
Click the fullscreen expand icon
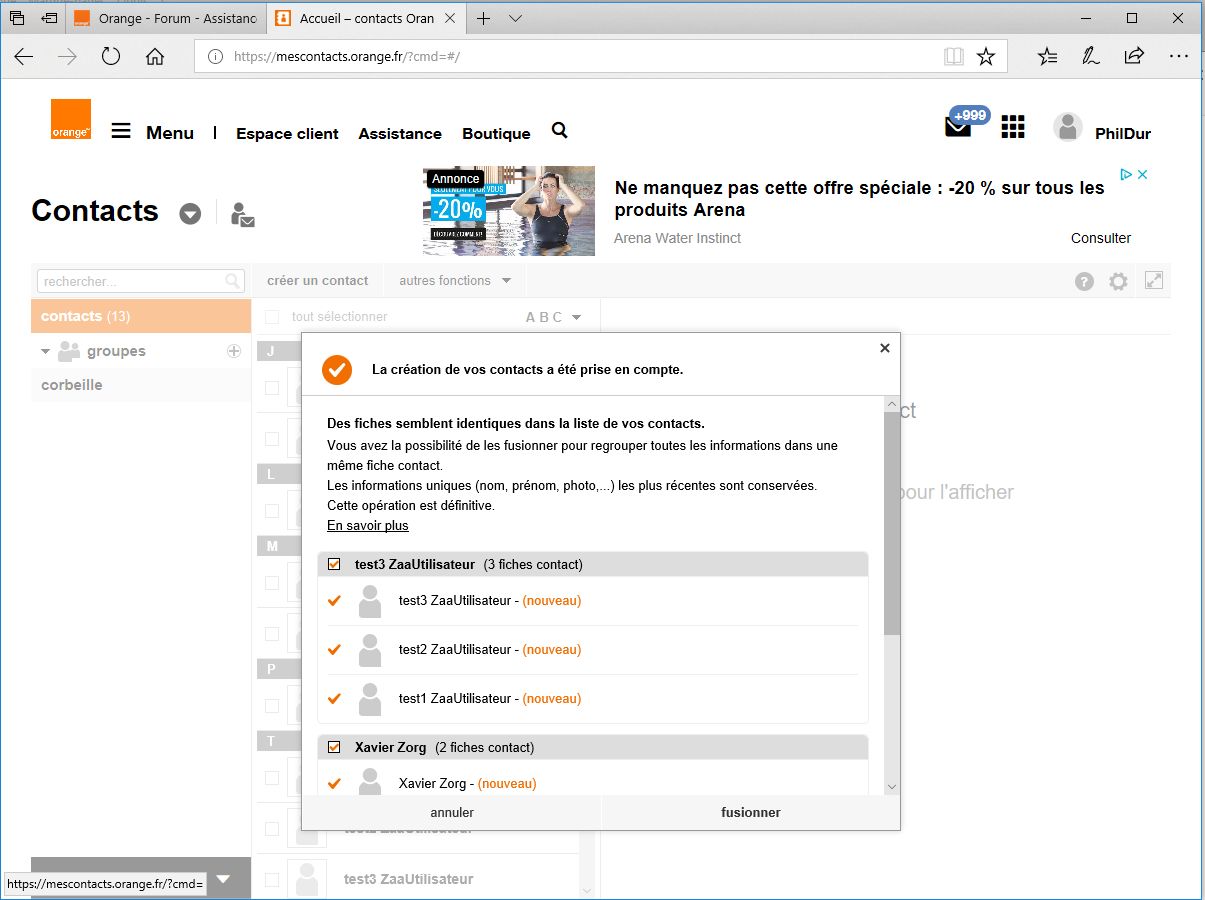(x=1154, y=281)
